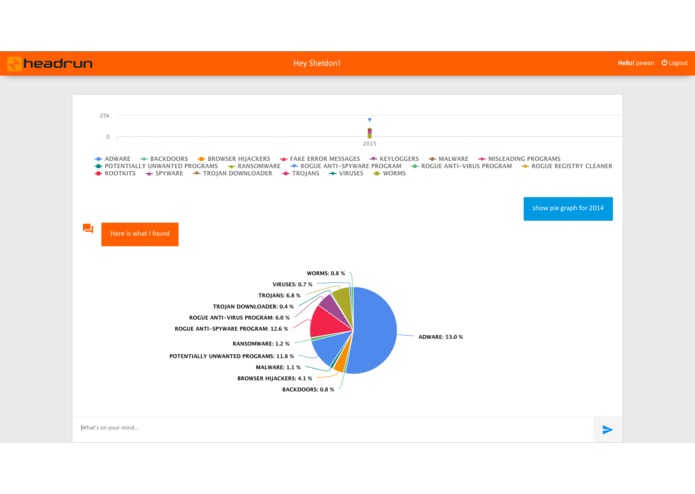The height and width of the screenshot is (494, 695).
Task: Click the send message arrow icon
Action: click(x=607, y=429)
